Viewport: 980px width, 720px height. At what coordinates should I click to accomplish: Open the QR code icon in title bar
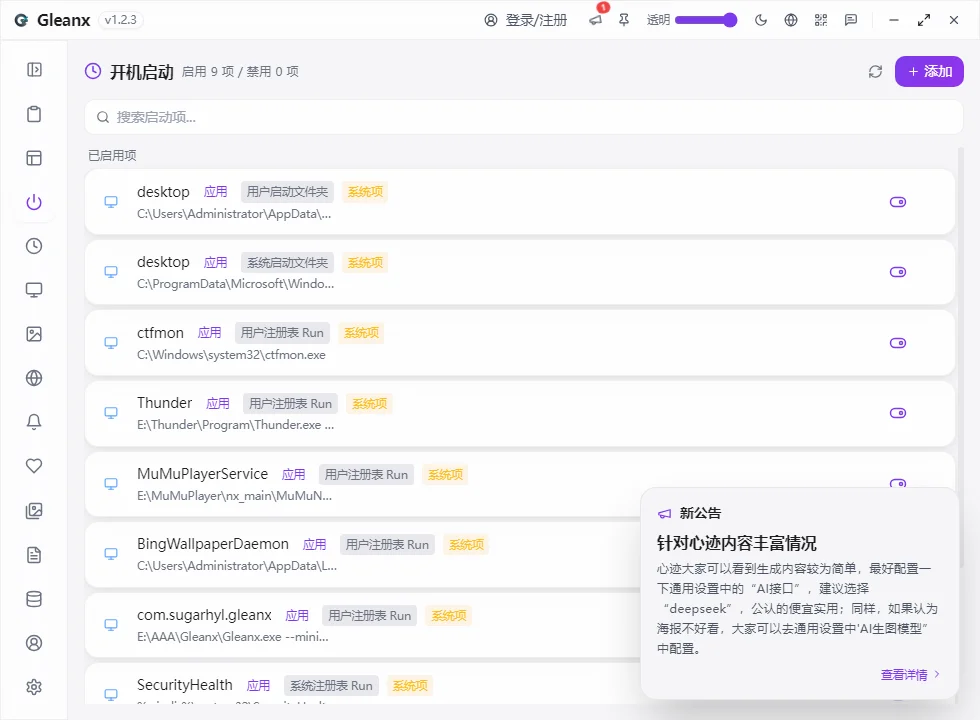821,20
